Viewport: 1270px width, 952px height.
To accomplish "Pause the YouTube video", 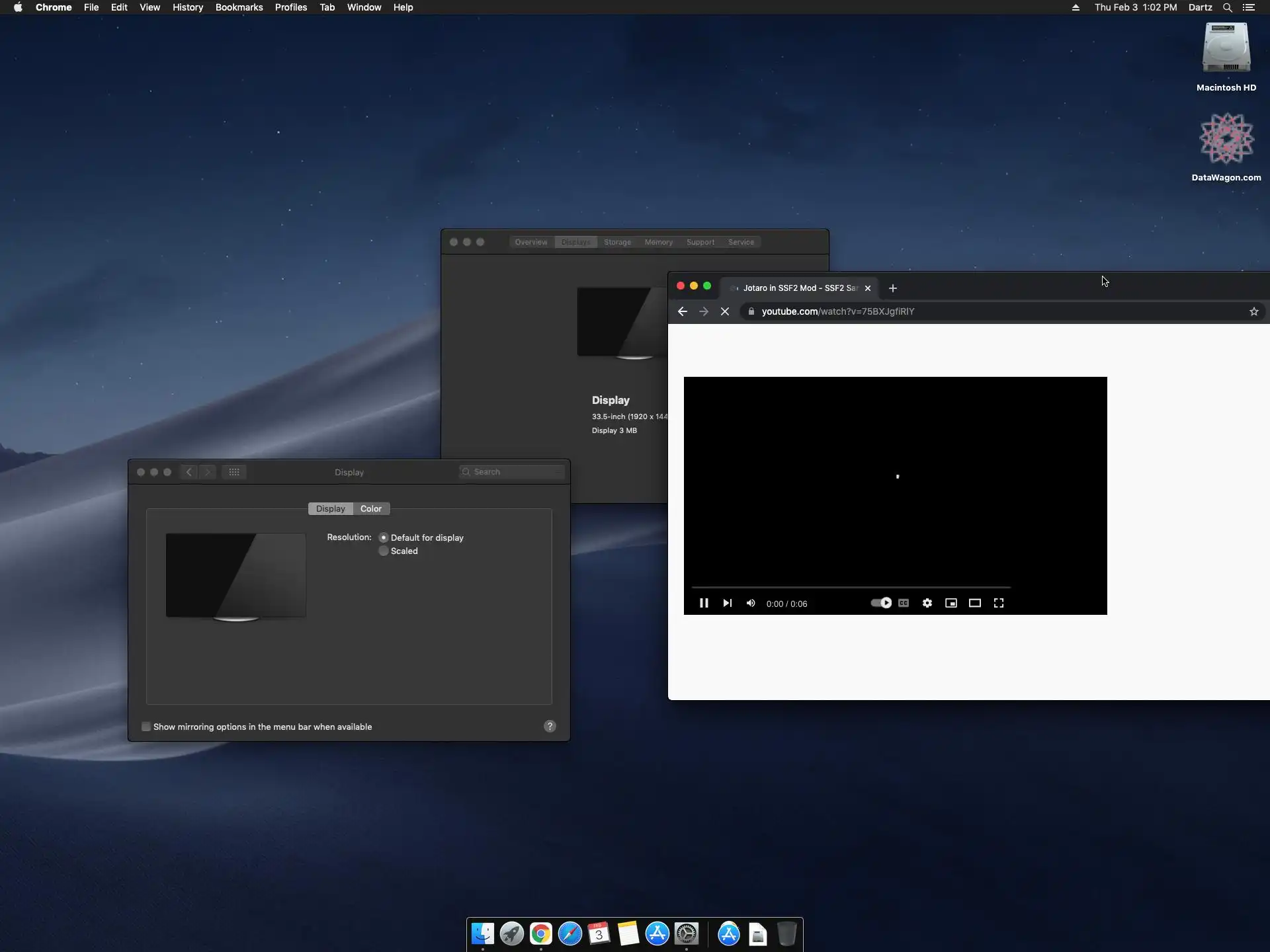I will (704, 603).
